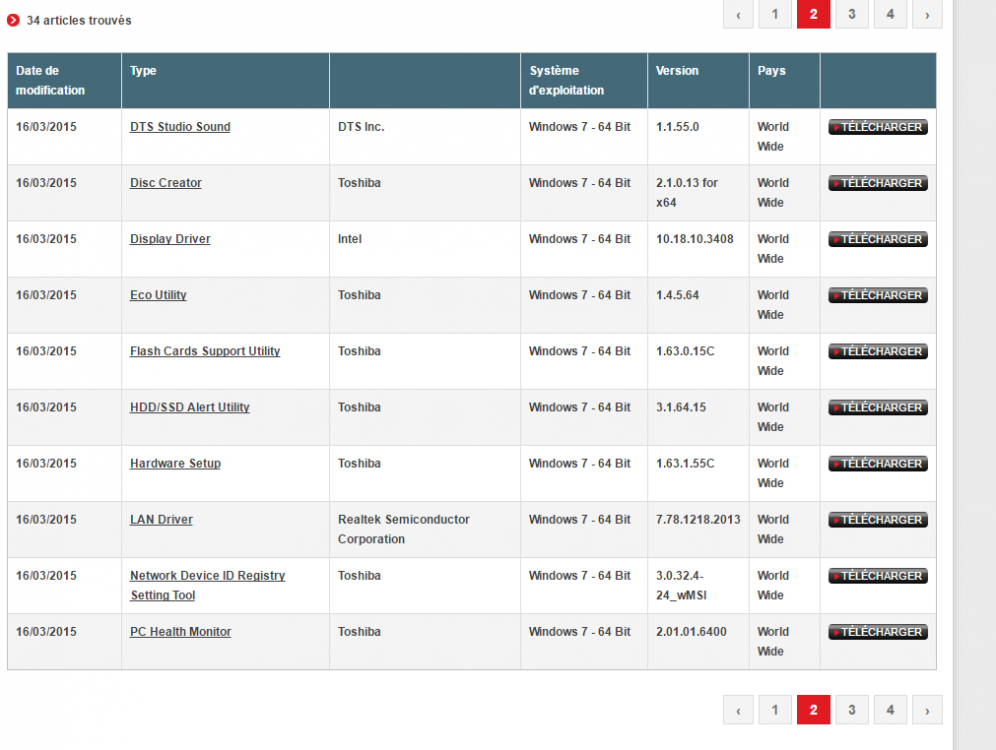
Task: Select page 4 in top pagination
Action: click(x=891, y=14)
